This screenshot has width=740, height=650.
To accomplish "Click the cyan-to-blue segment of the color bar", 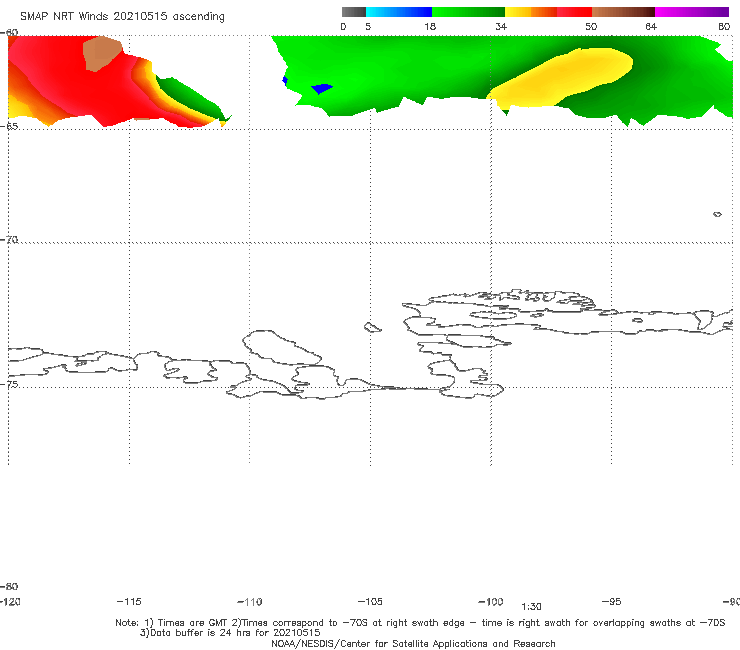I will tap(399, 12).
